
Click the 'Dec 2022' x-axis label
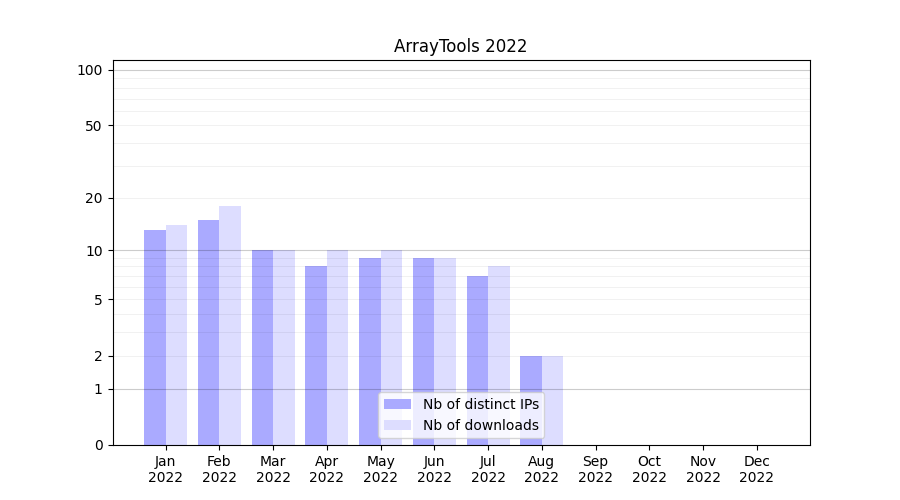coord(756,469)
